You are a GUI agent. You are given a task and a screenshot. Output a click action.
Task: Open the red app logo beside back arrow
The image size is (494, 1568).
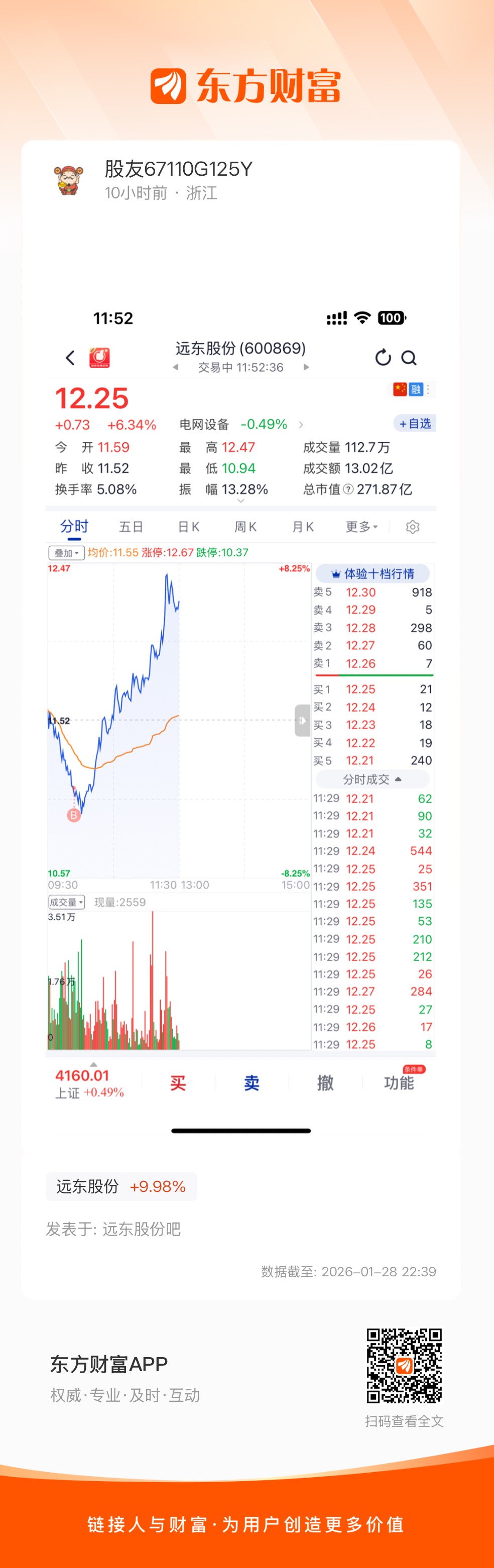tap(100, 358)
